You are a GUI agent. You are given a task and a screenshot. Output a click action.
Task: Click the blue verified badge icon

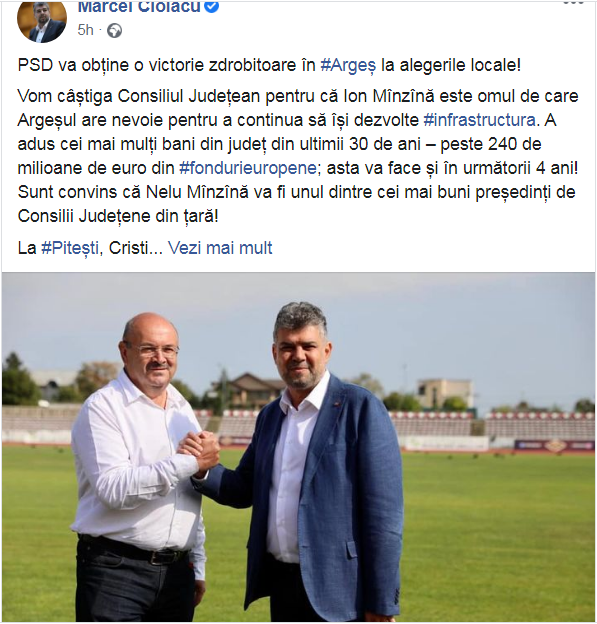[213, 6]
